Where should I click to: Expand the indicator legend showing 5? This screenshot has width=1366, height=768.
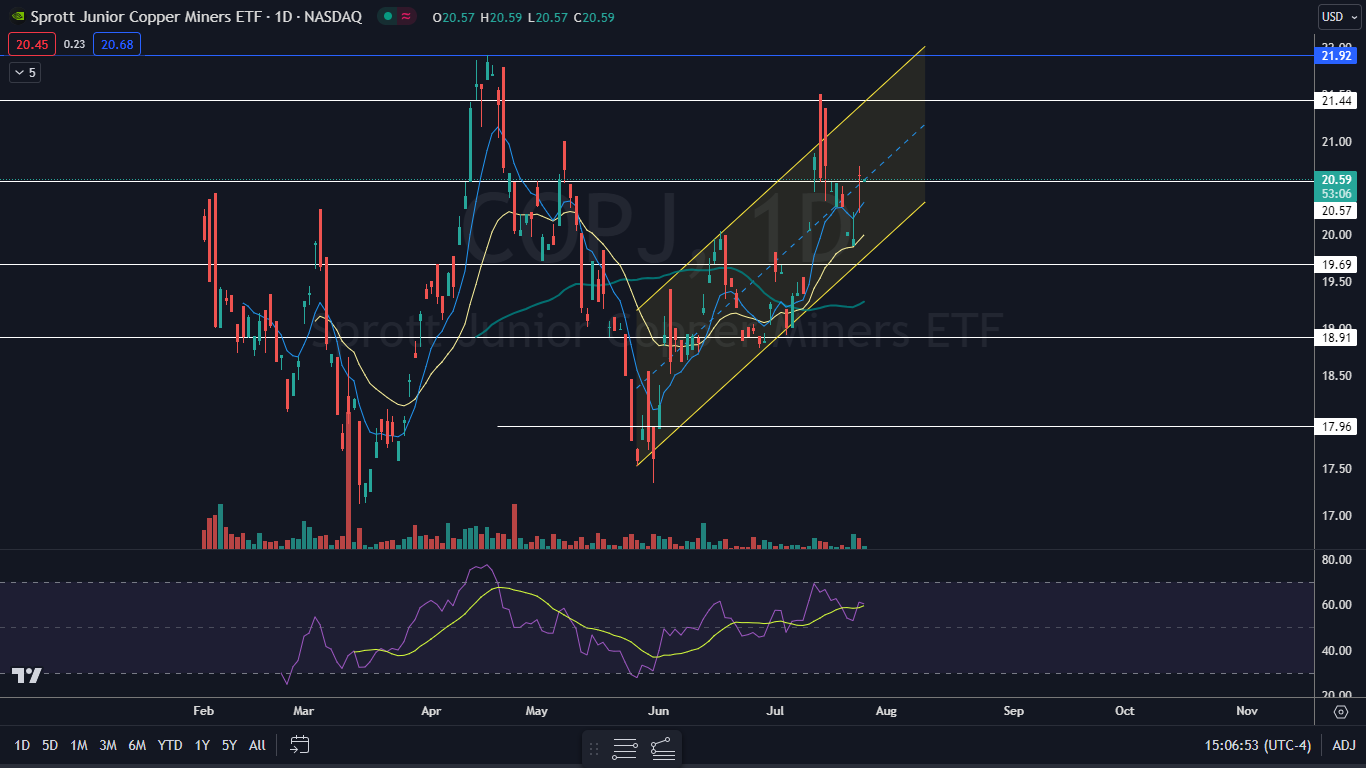(x=25, y=72)
